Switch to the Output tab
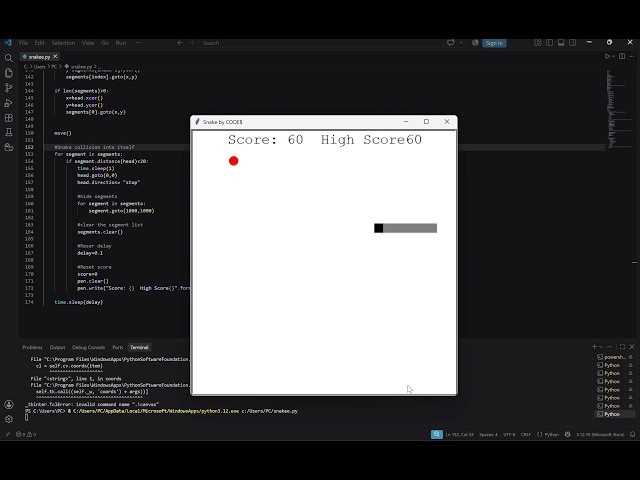 click(x=57, y=347)
